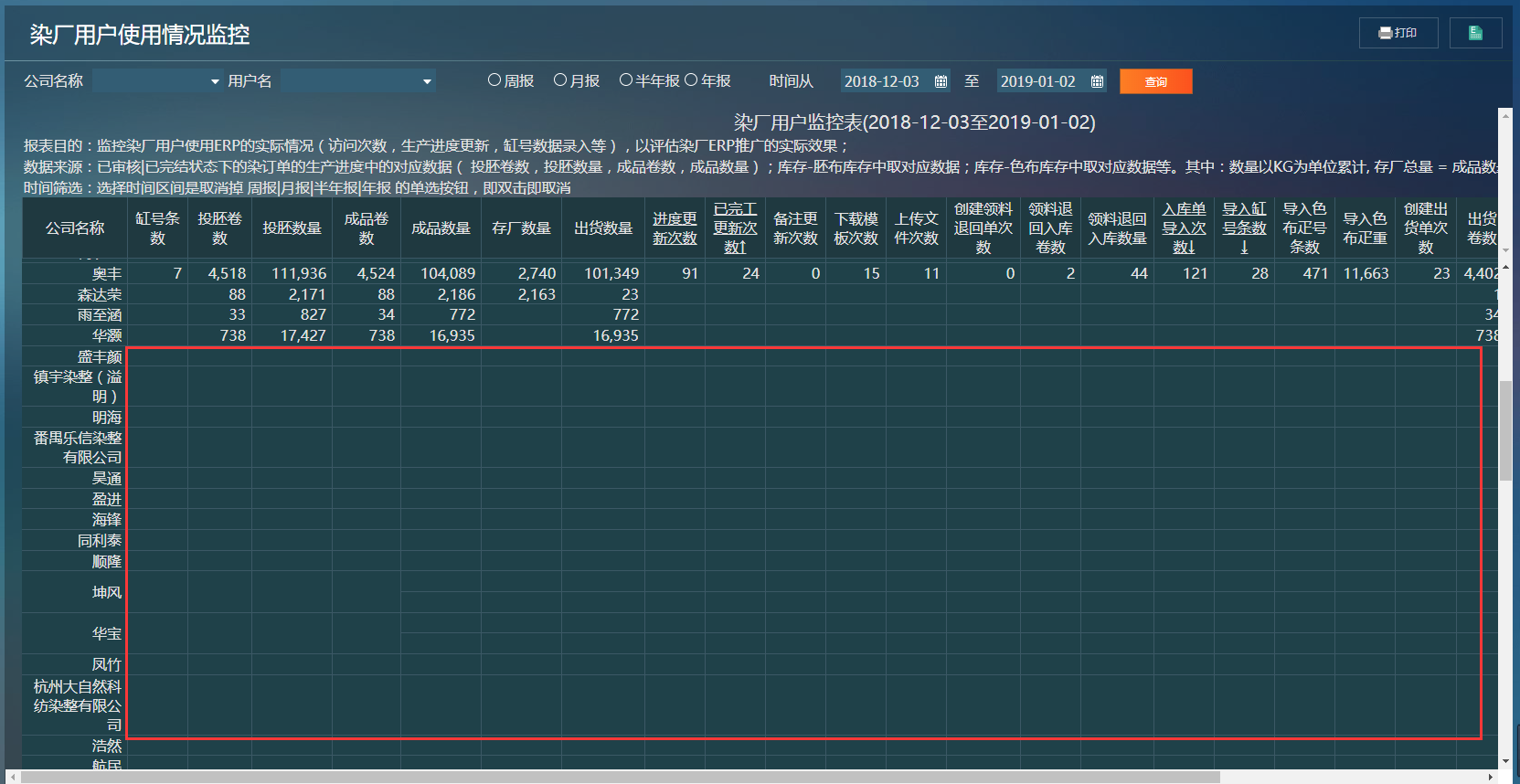1520x784 pixels.
Task: Click the 2018-12-03 start date field
Action: (x=883, y=81)
